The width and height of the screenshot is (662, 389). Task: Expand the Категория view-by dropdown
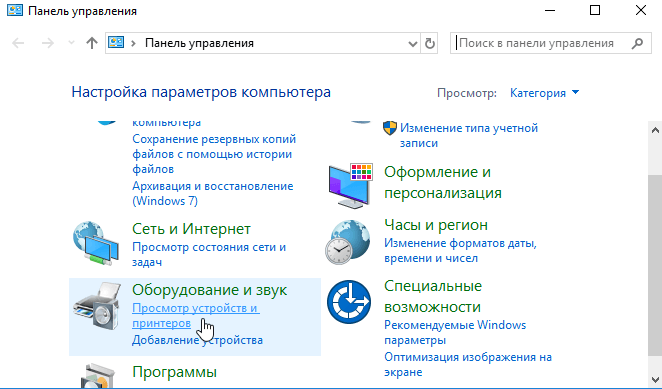544,92
